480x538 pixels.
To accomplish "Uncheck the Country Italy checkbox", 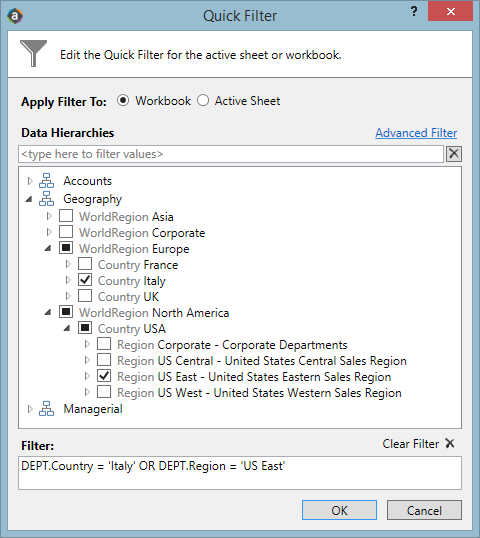I will (x=85, y=280).
